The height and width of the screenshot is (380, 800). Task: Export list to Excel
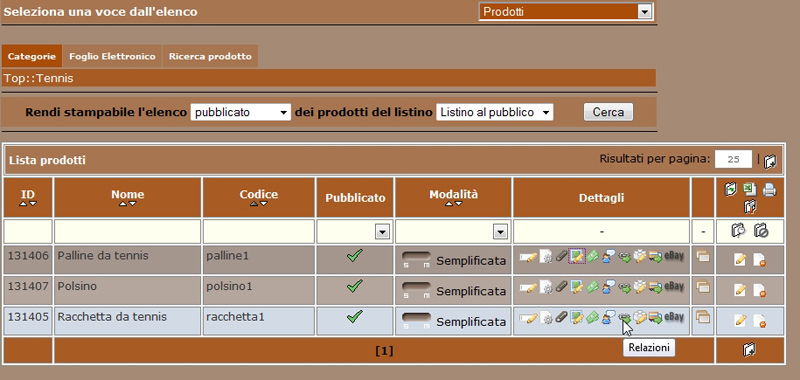(749, 190)
